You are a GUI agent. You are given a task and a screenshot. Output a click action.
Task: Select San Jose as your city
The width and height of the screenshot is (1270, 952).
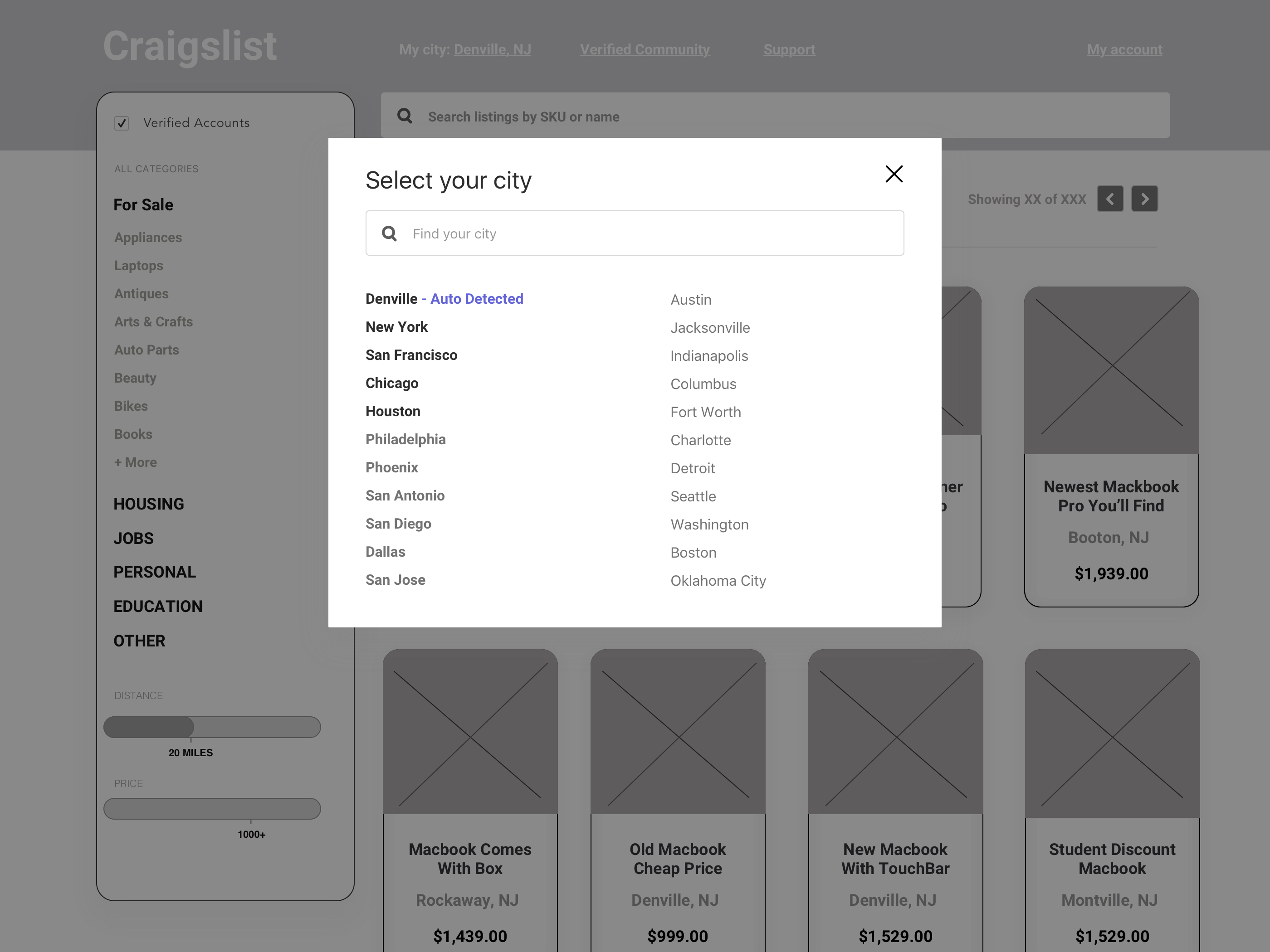pyautogui.click(x=396, y=580)
